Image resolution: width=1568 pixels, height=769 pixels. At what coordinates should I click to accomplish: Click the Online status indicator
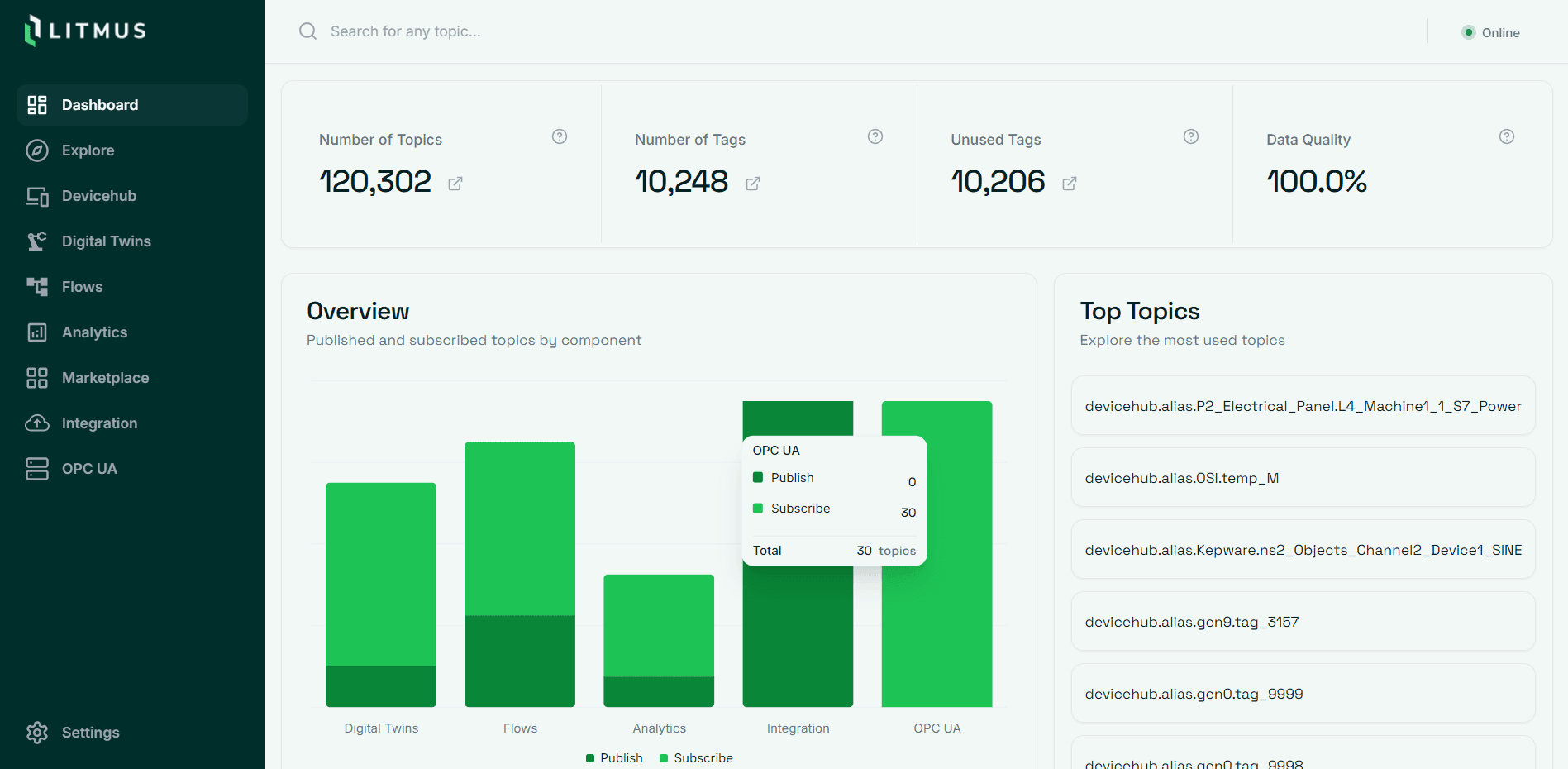click(1491, 32)
